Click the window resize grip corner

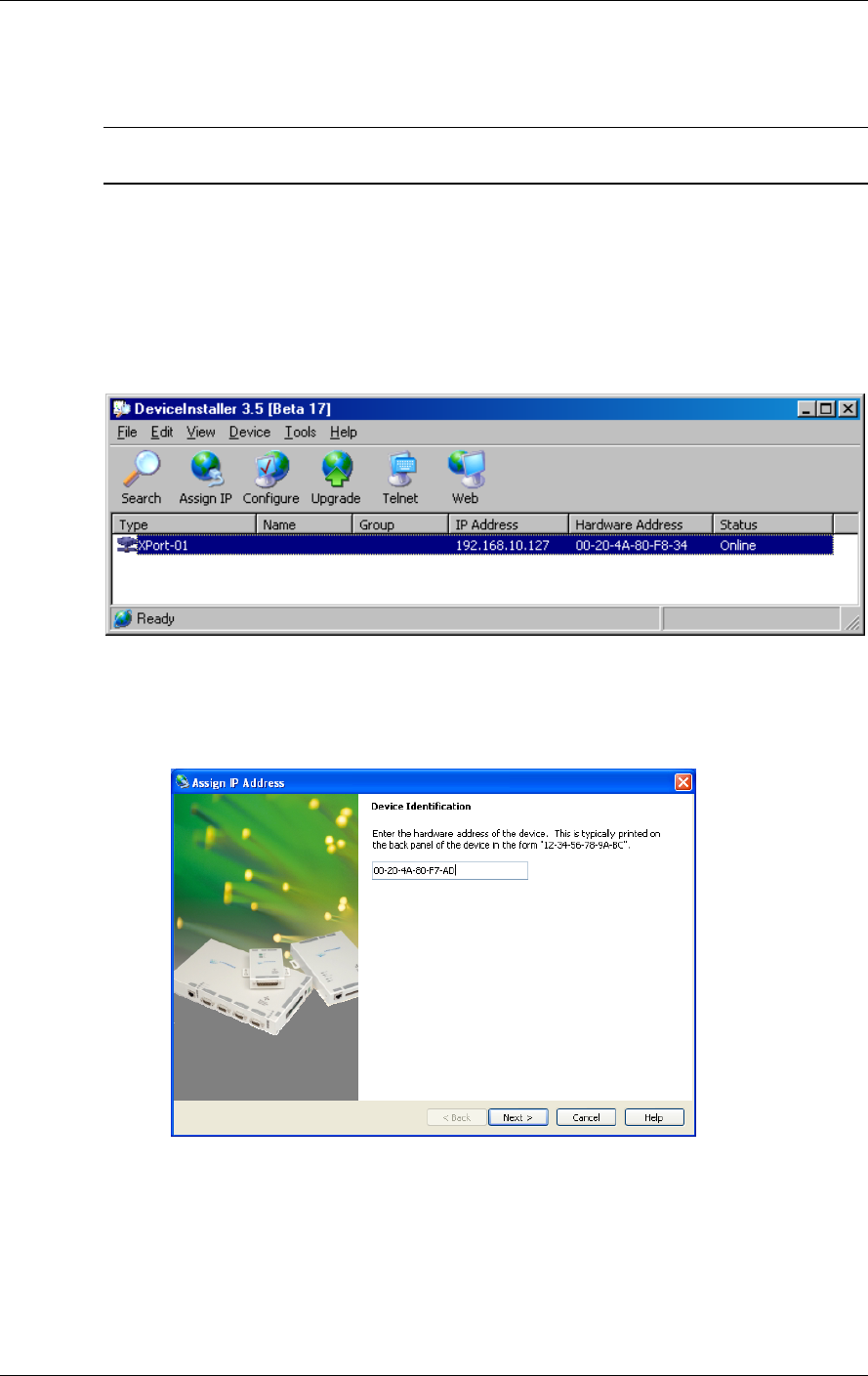point(851,621)
